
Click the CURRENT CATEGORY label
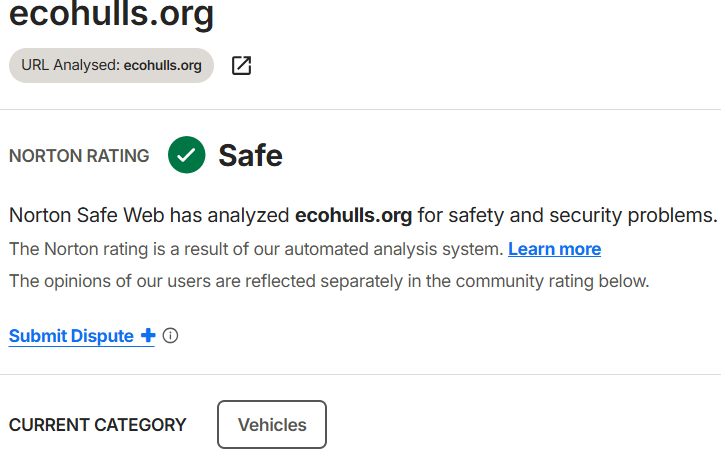97,425
